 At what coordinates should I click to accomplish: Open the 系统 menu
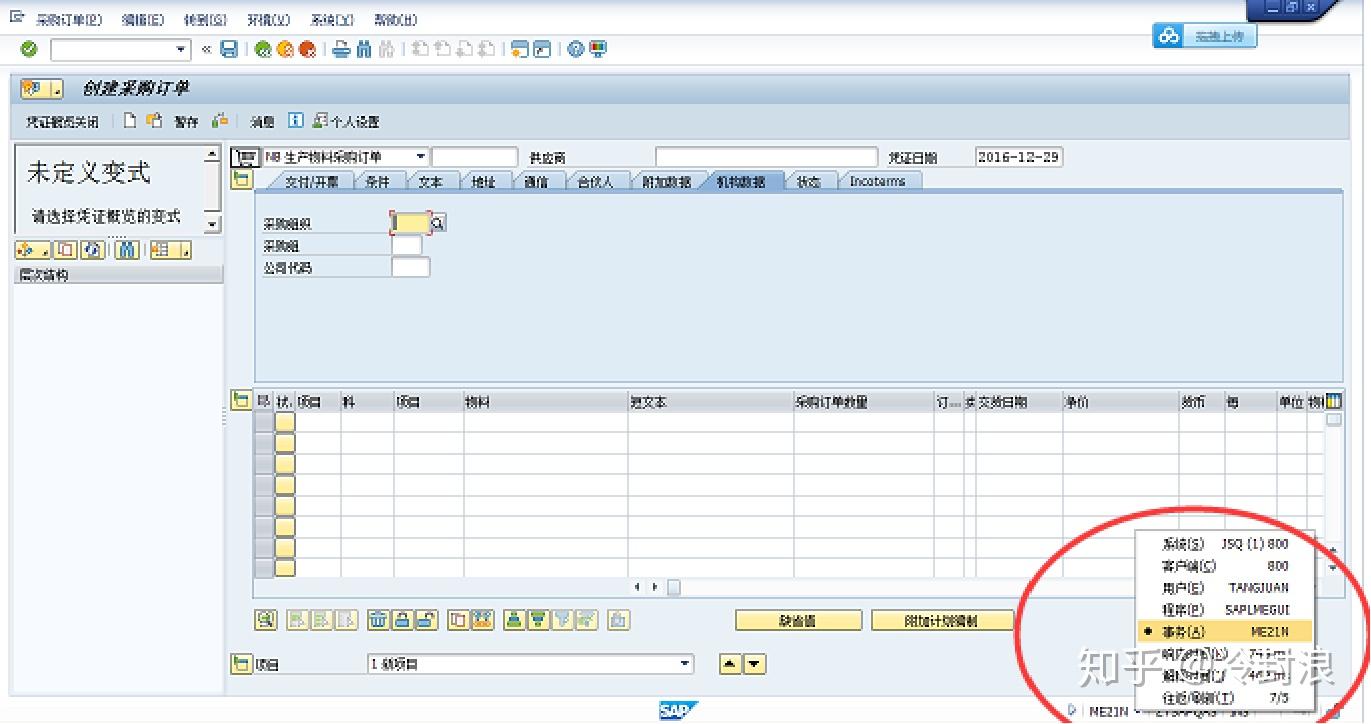point(334,19)
